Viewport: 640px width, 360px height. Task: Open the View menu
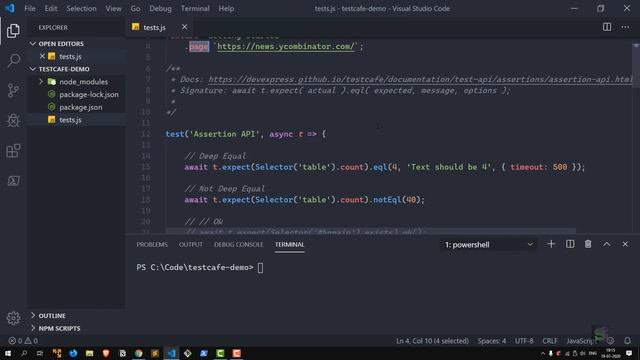(113, 8)
